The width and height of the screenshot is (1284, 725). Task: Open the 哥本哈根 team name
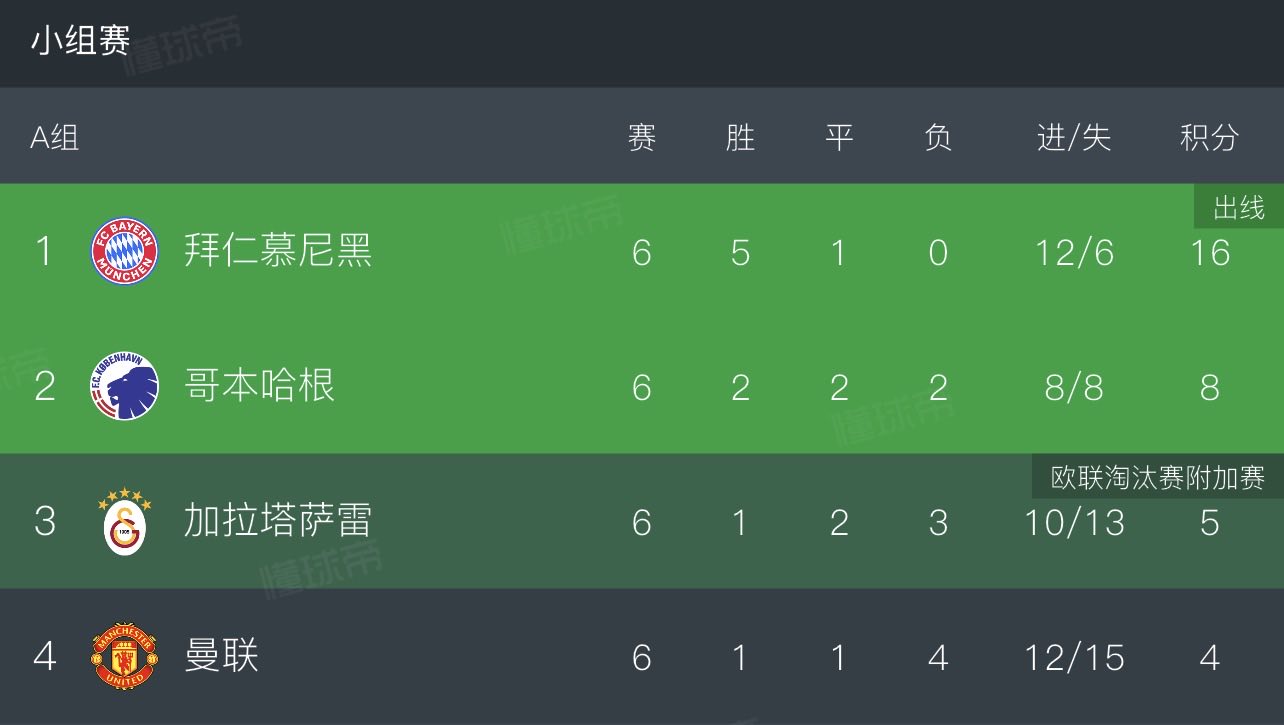click(x=259, y=386)
